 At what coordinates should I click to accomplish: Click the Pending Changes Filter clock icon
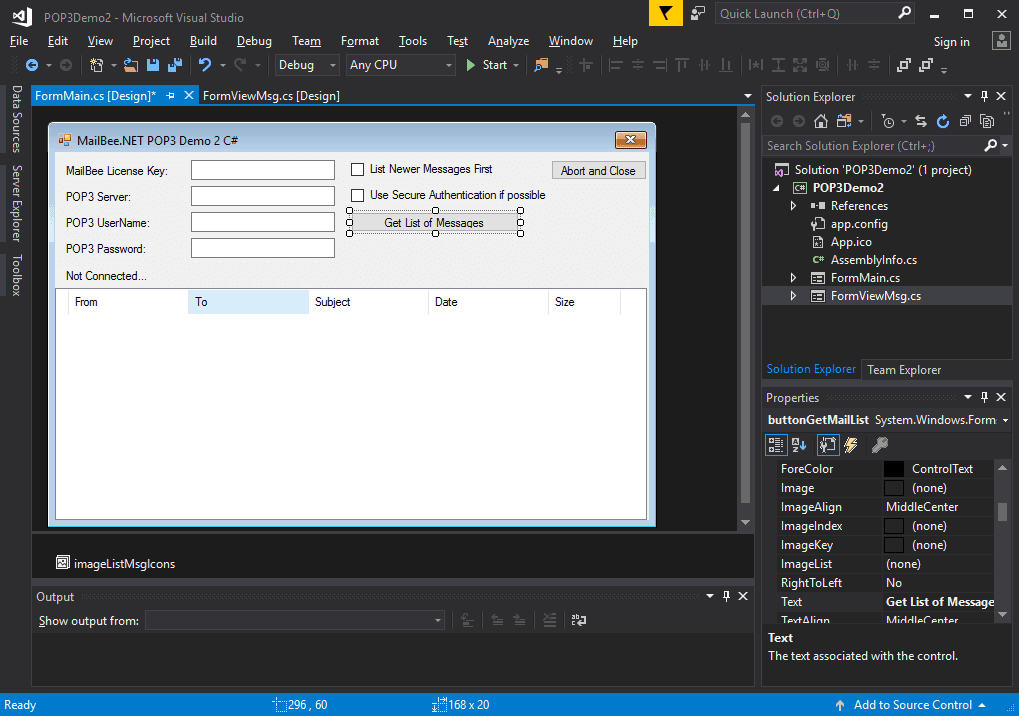pos(888,121)
